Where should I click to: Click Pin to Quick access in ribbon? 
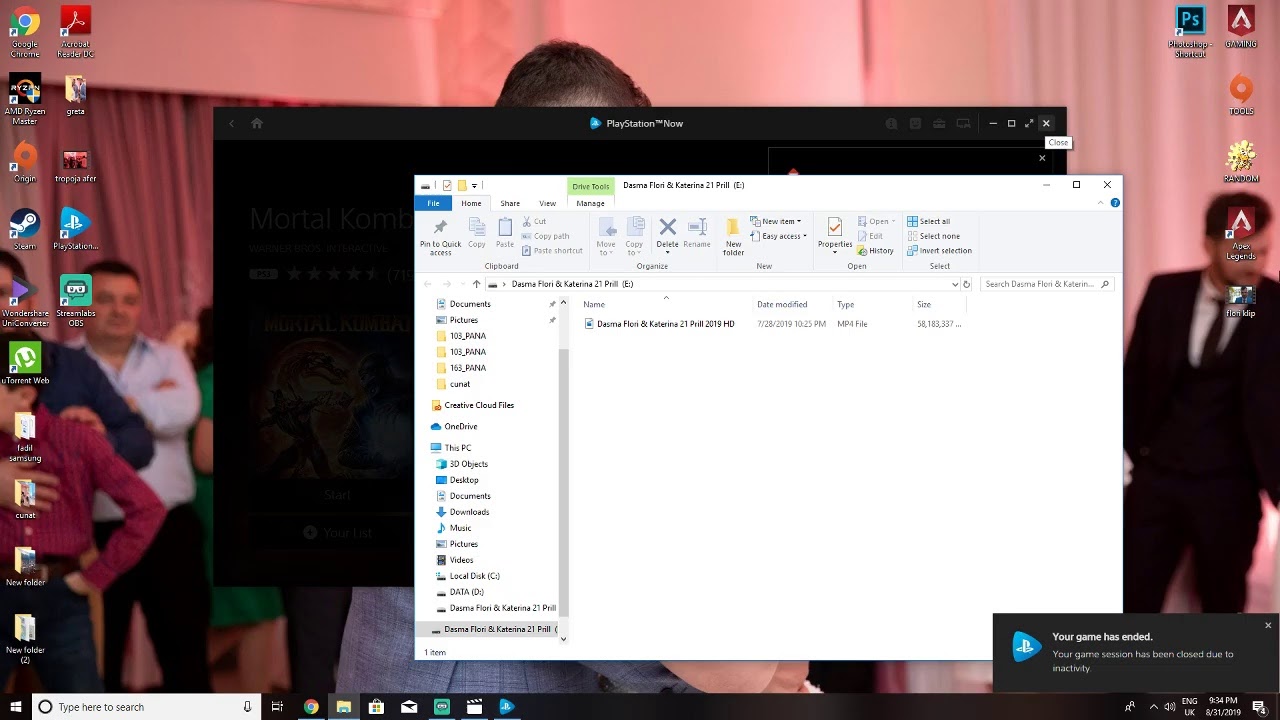pyautogui.click(x=440, y=237)
